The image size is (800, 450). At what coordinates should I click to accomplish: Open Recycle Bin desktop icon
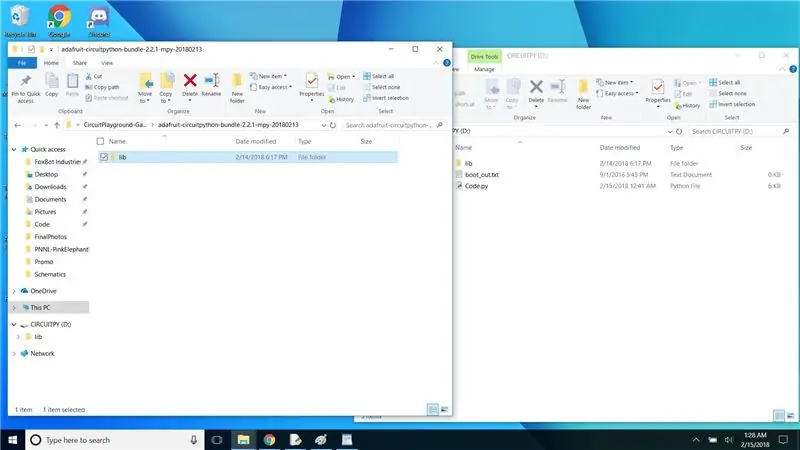click(x=20, y=21)
